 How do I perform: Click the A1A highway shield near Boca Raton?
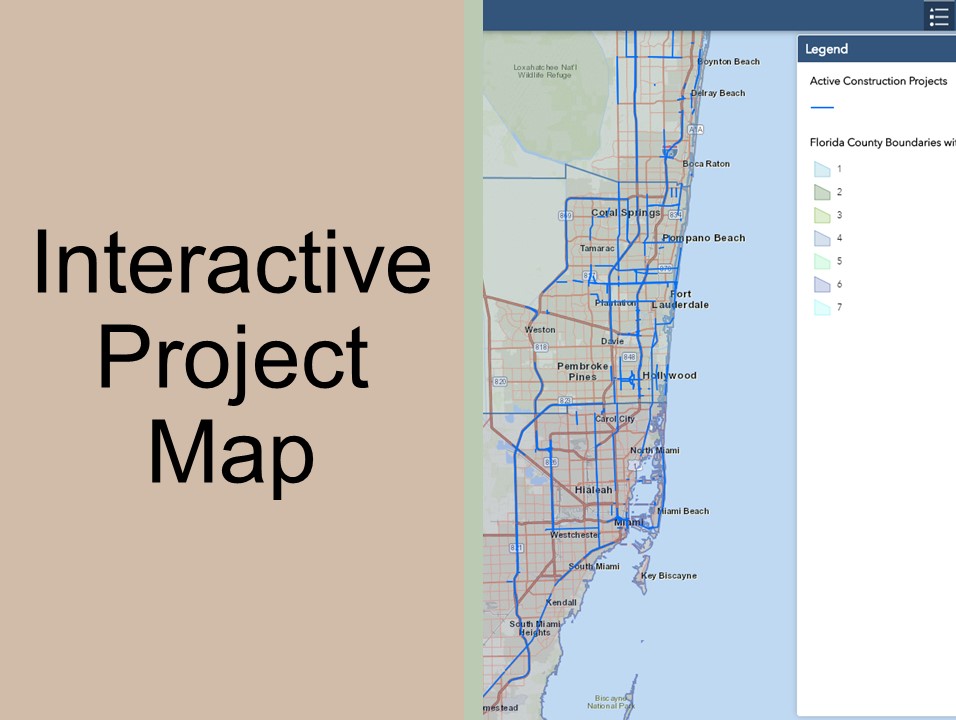tap(695, 129)
